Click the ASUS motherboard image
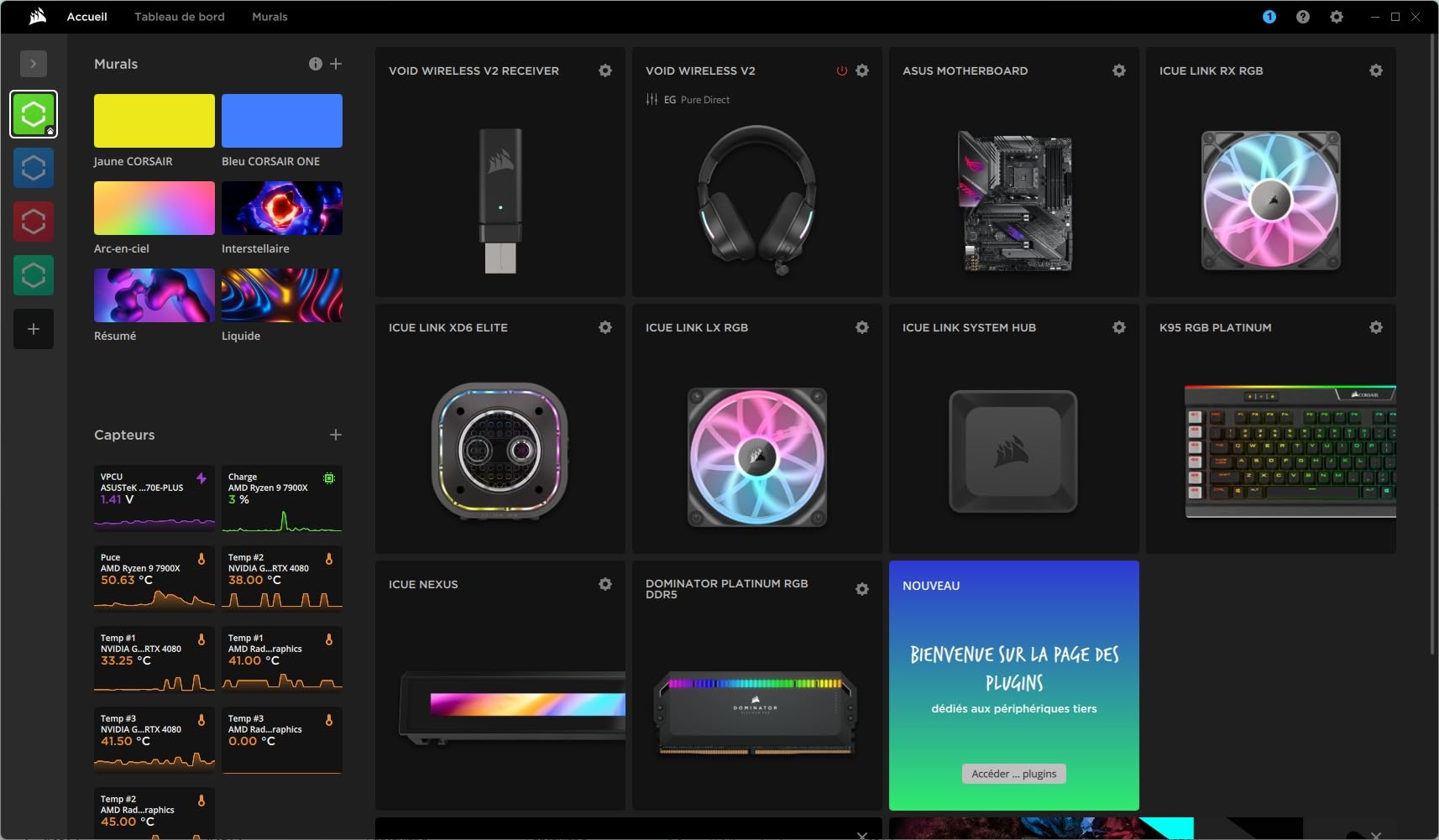Image resolution: width=1439 pixels, height=840 pixels. coord(1014,201)
